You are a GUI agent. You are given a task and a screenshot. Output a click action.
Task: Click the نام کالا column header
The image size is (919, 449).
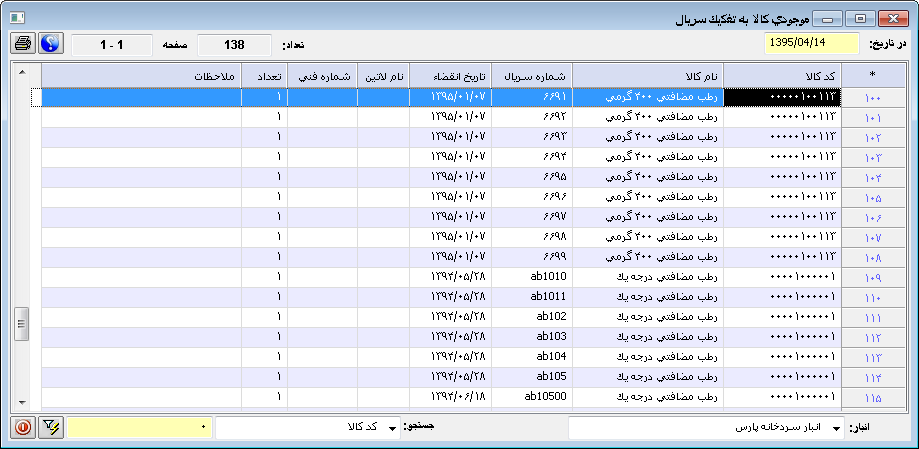click(x=647, y=77)
